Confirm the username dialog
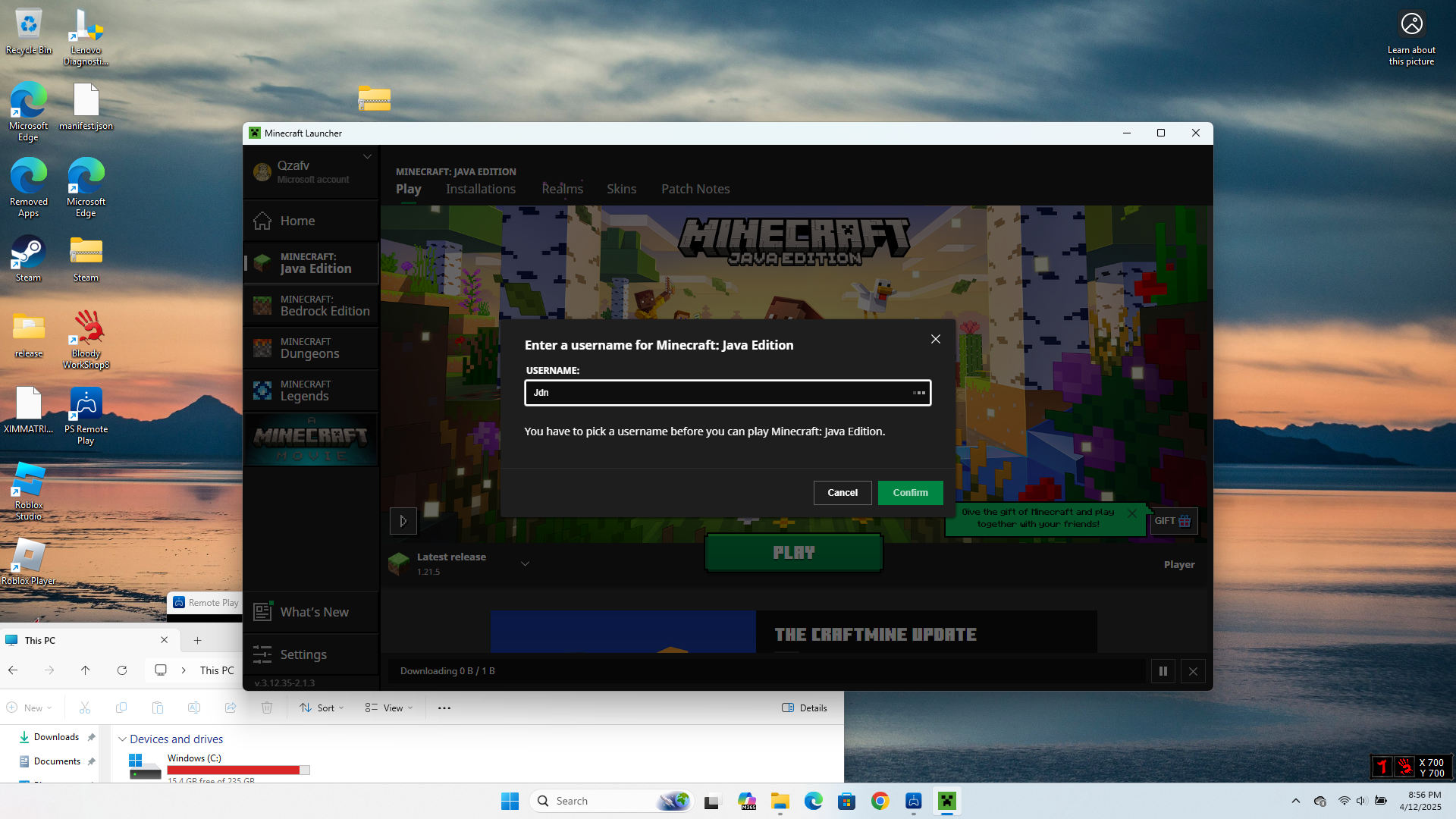 (x=911, y=493)
